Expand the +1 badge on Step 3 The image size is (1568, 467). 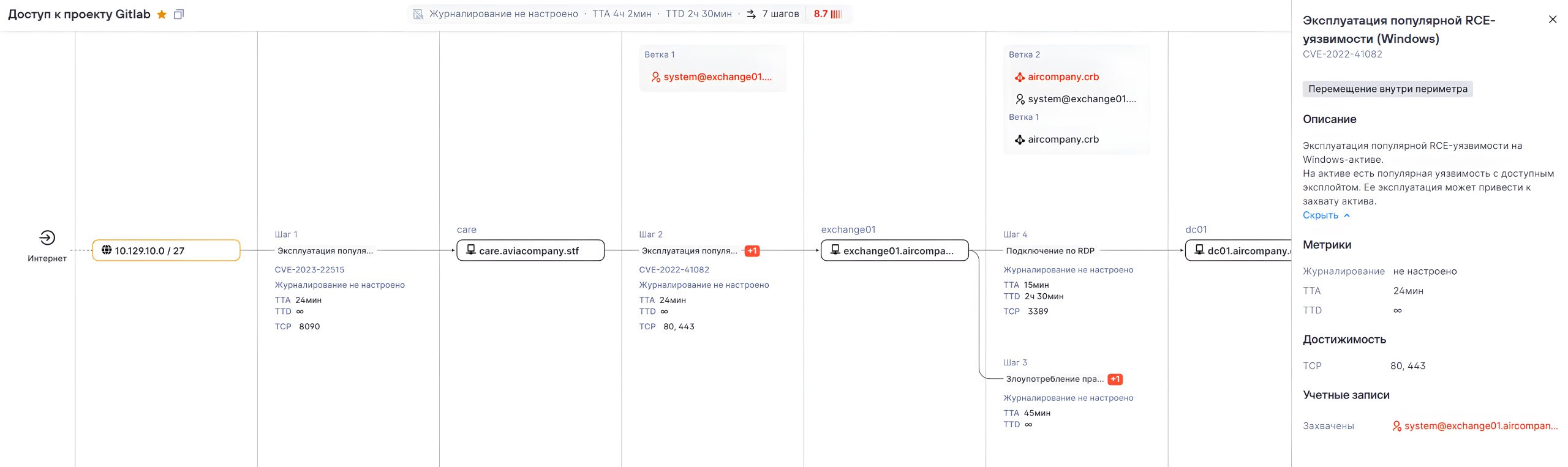[1115, 379]
